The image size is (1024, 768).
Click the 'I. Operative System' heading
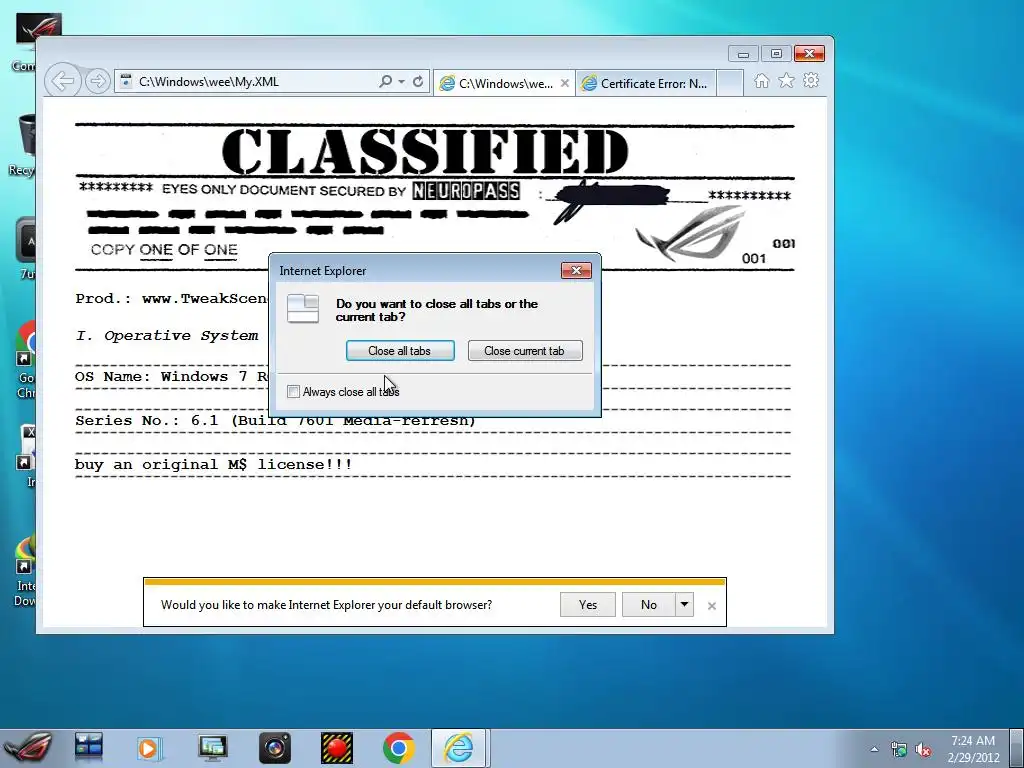(167, 336)
